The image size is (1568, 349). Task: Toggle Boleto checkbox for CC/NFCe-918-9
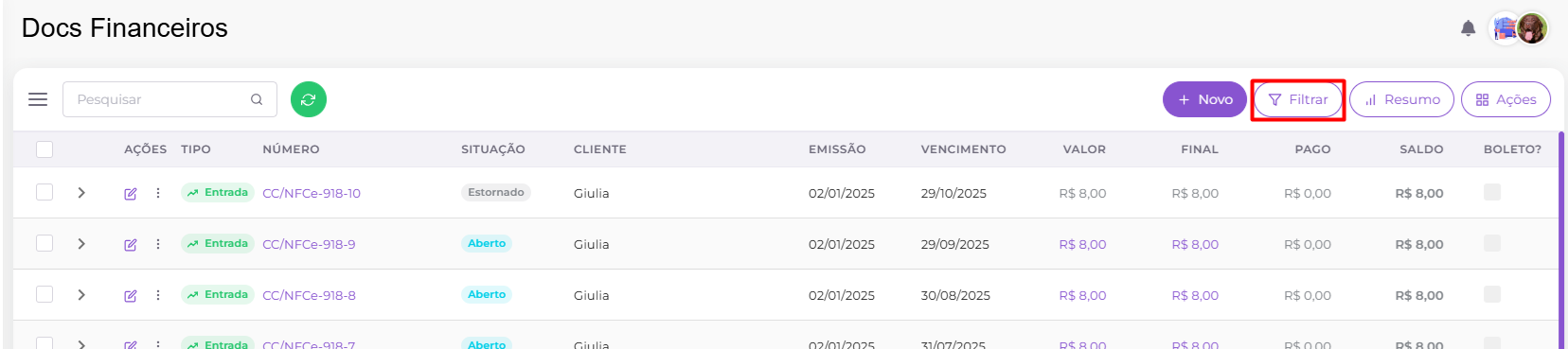[1492, 243]
